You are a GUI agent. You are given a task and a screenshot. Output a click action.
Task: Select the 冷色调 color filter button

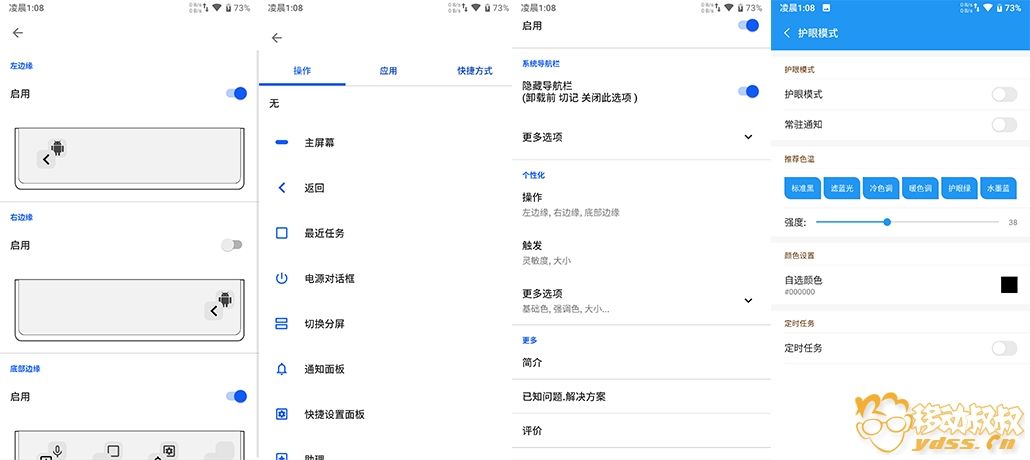(881, 188)
